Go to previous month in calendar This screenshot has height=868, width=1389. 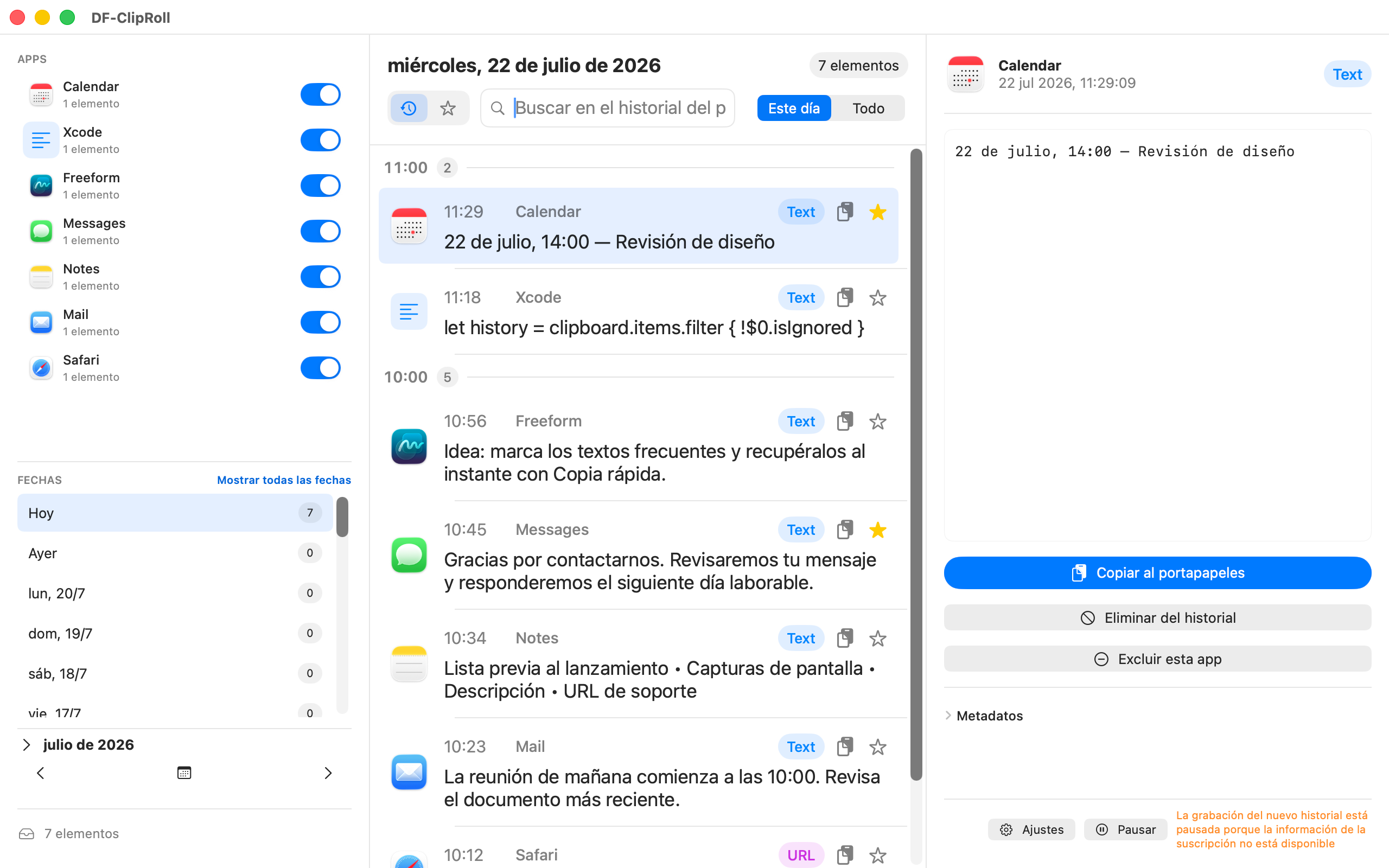tap(40, 773)
